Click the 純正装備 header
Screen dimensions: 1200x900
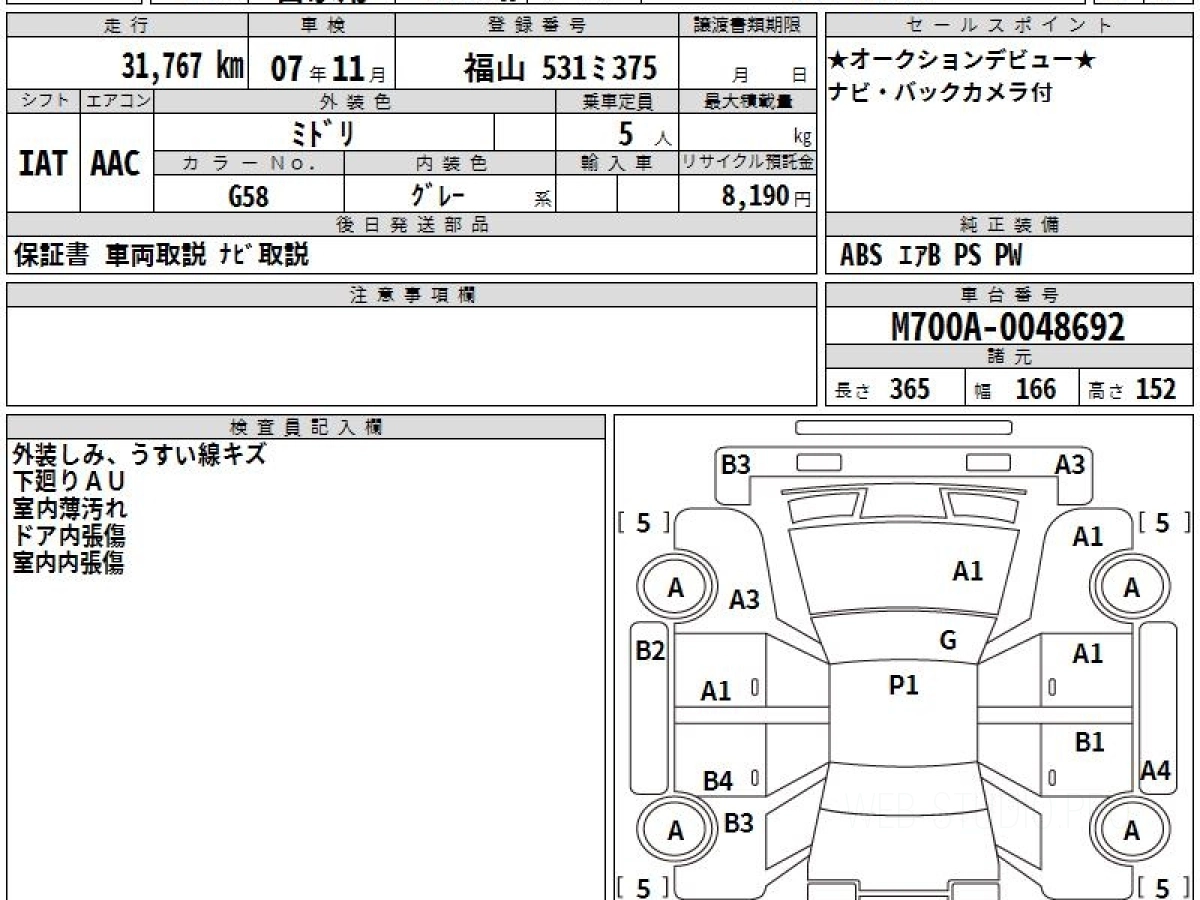point(1010,225)
